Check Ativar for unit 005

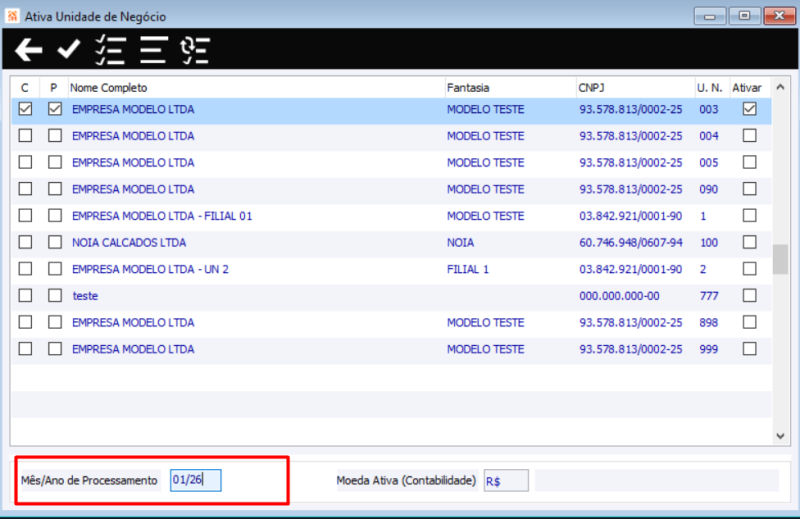(x=749, y=162)
